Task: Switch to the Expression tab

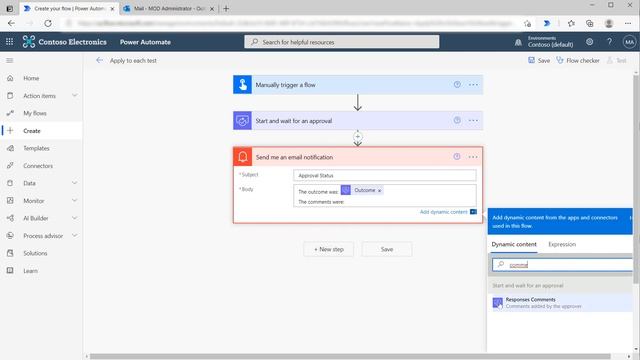Action: (x=562, y=244)
